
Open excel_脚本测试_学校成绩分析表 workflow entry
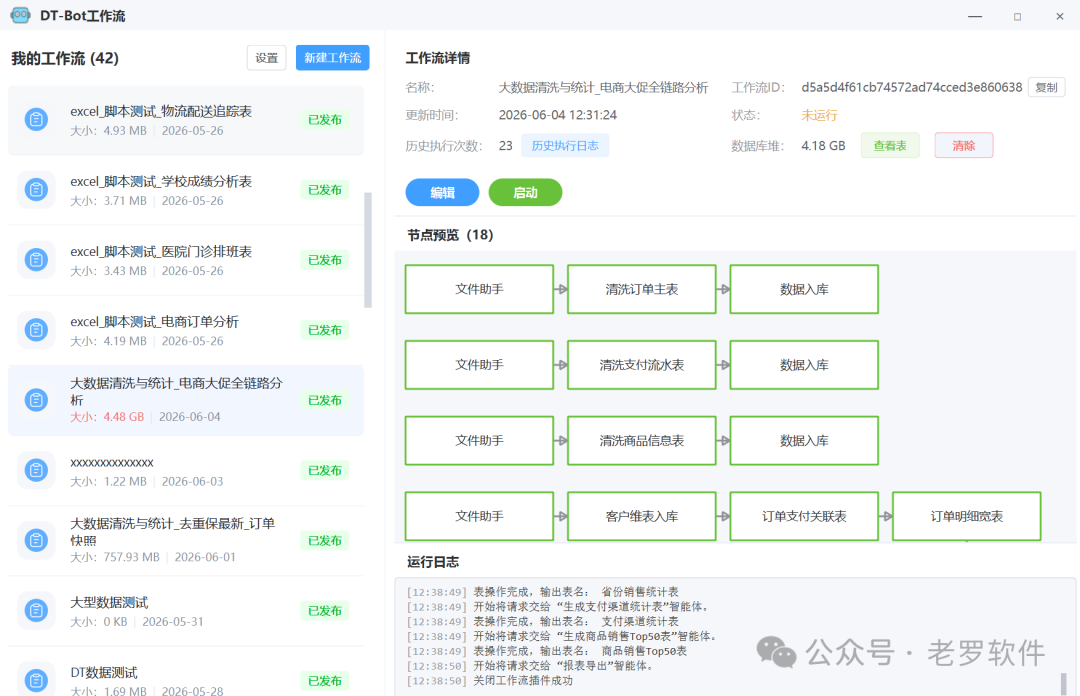(185, 190)
